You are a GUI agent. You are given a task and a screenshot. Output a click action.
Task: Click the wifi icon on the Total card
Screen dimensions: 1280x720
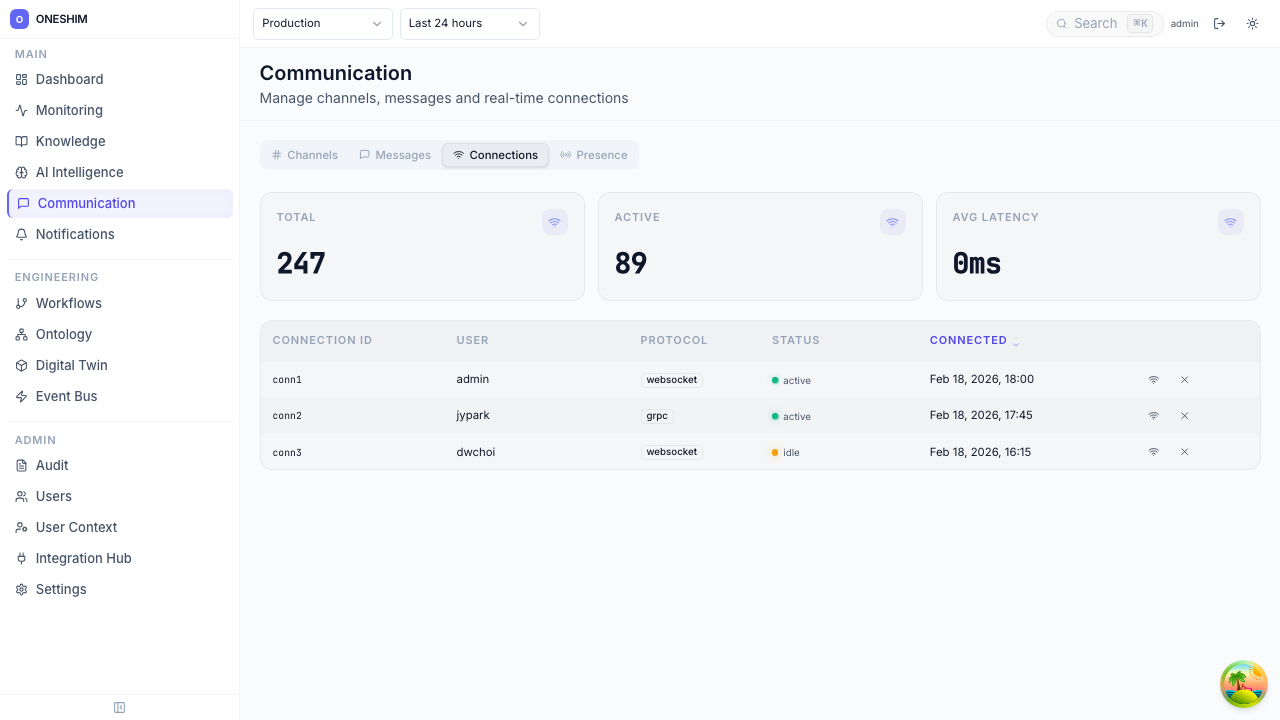click(555, 223)
